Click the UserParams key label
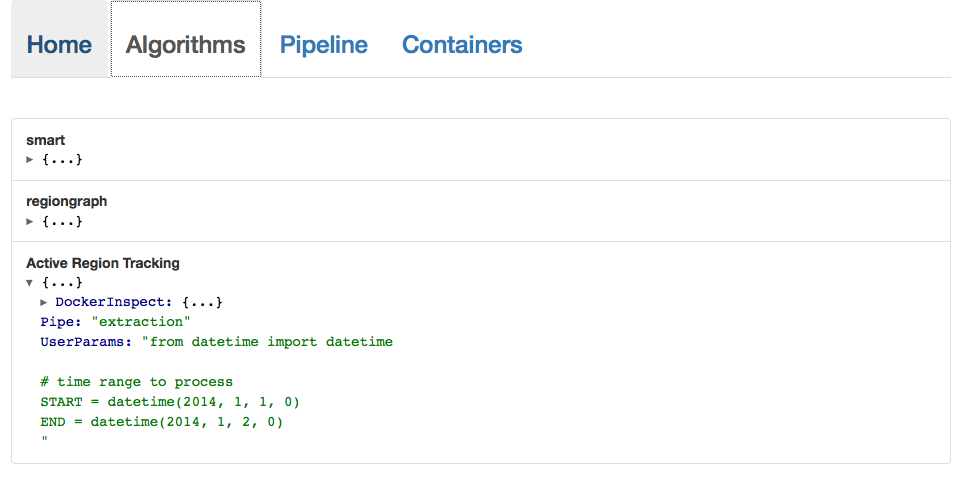The image size is (972, 490). tap(84, 342)
